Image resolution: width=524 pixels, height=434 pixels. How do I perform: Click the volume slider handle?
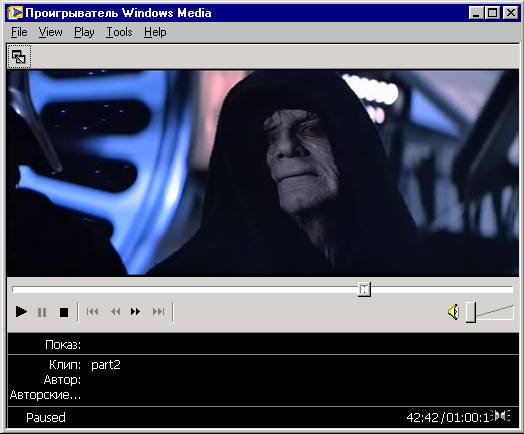471,312
